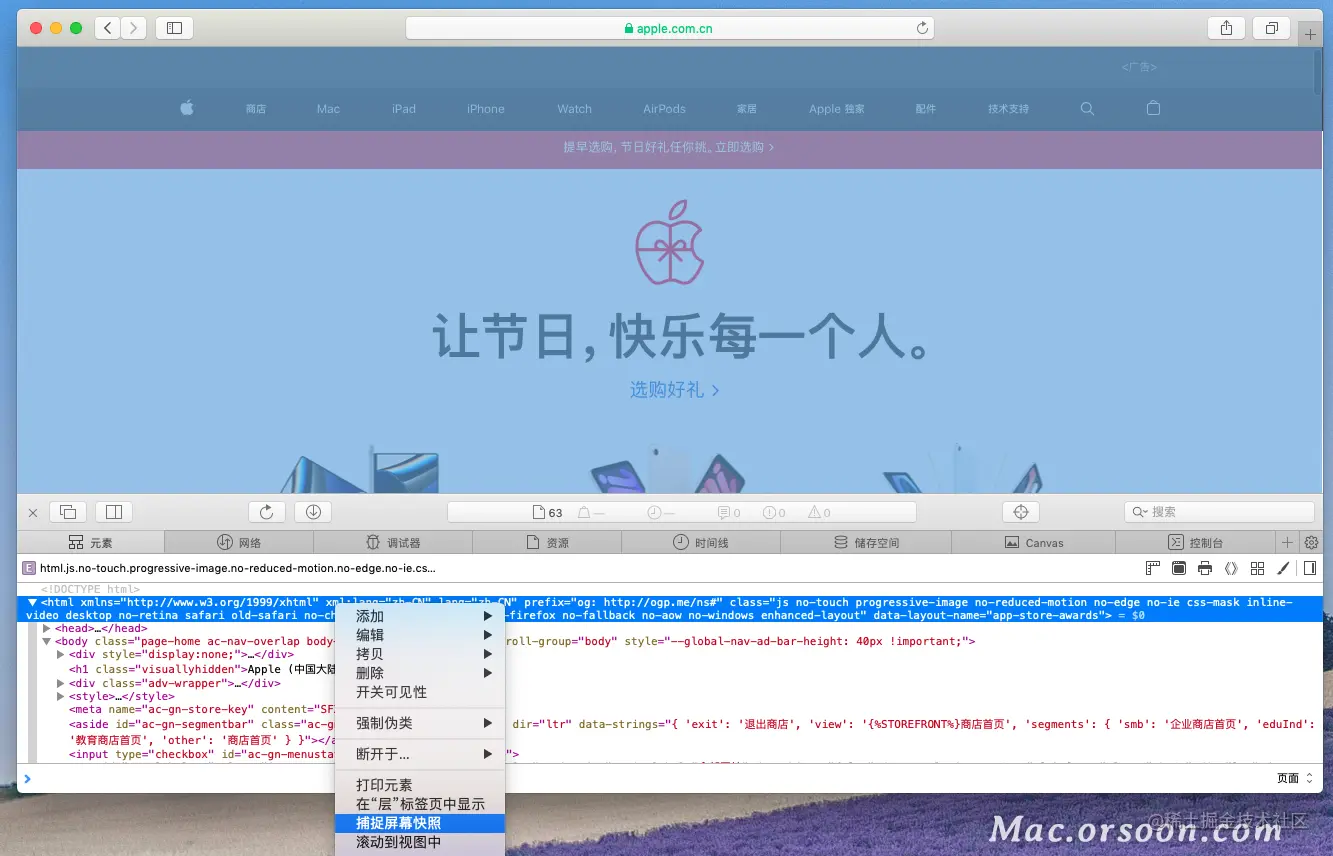Click the 提早选购 holiday promo banner link
Screen dimensions: 1333x856
click(x=669, y=147)
